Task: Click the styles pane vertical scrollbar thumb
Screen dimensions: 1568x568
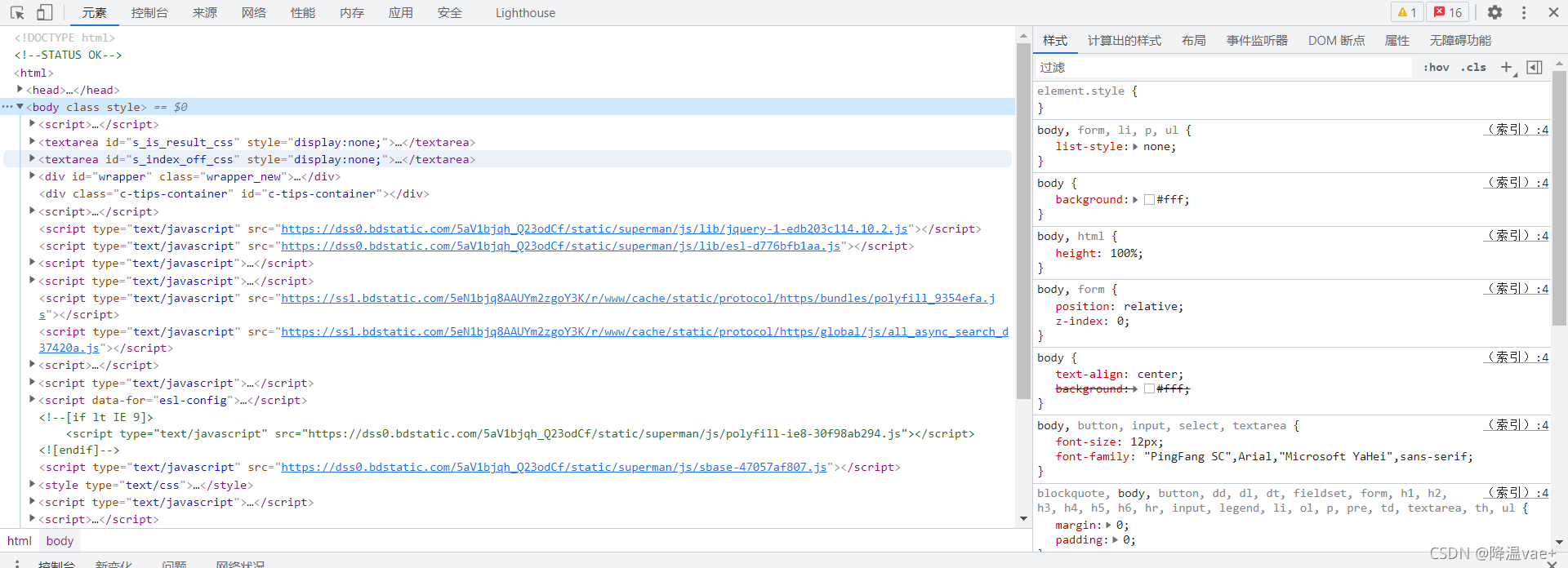Action: pos(1559,197)
